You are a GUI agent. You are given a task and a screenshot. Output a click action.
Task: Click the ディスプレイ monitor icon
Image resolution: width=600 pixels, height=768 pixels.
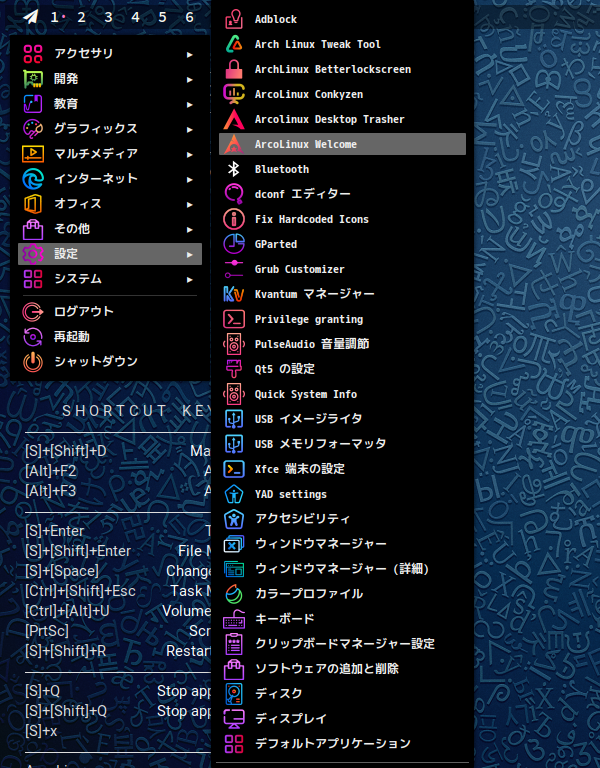pos(234,719)
